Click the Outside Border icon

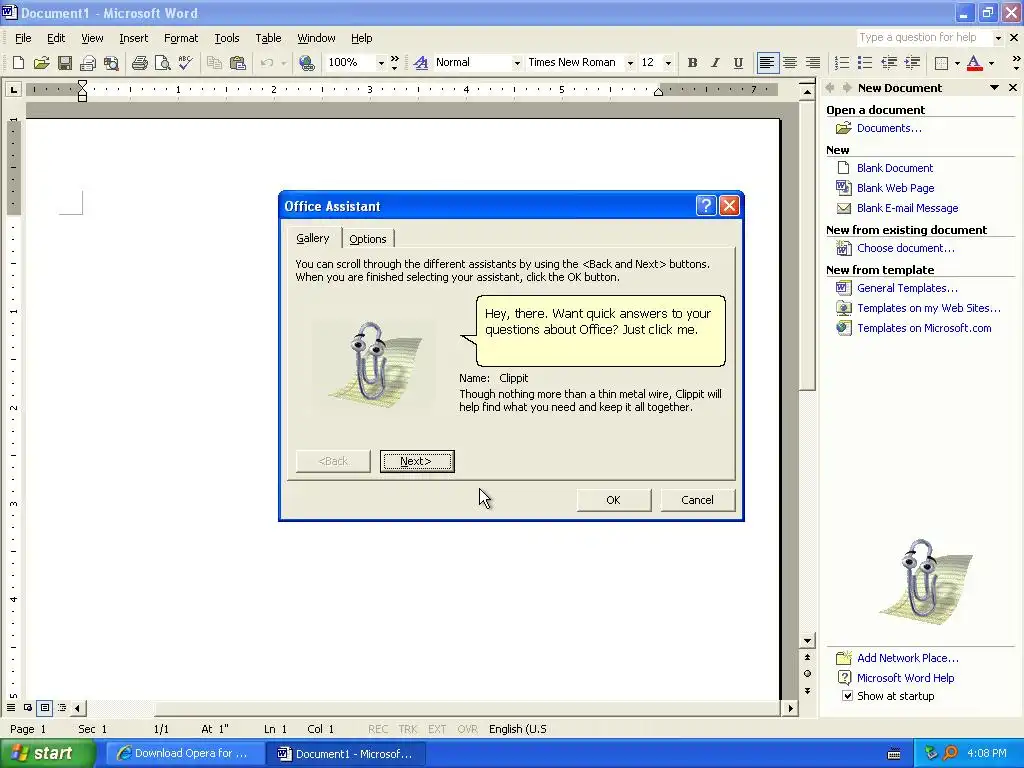942,63
